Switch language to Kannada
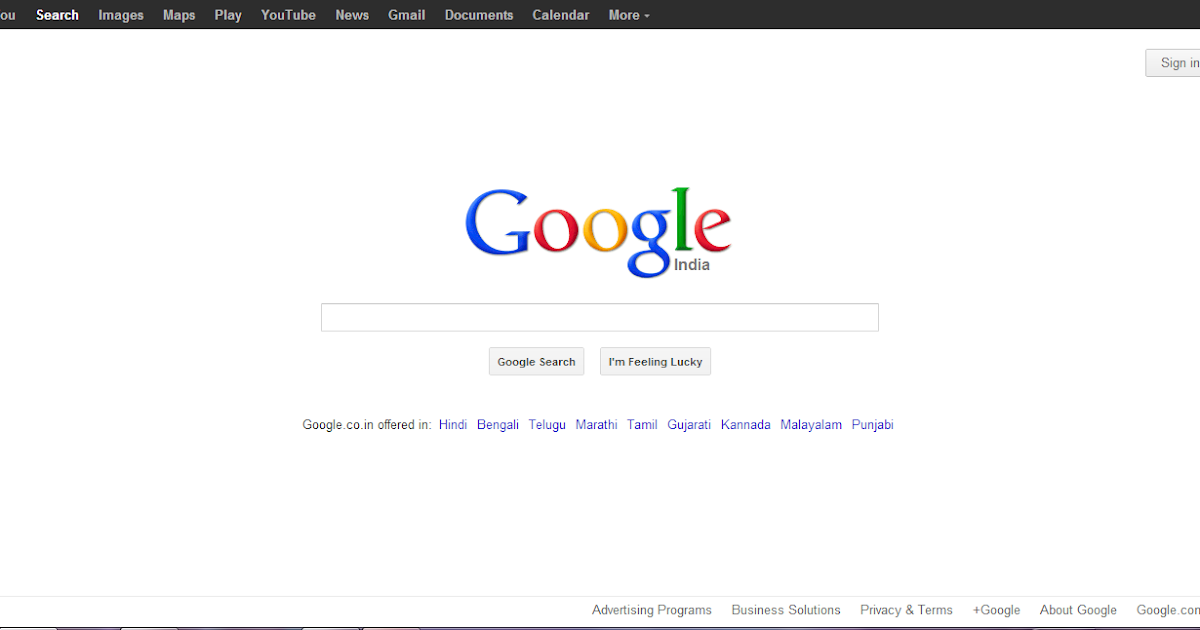1200x630 pixels. click(x=746, y=425)
